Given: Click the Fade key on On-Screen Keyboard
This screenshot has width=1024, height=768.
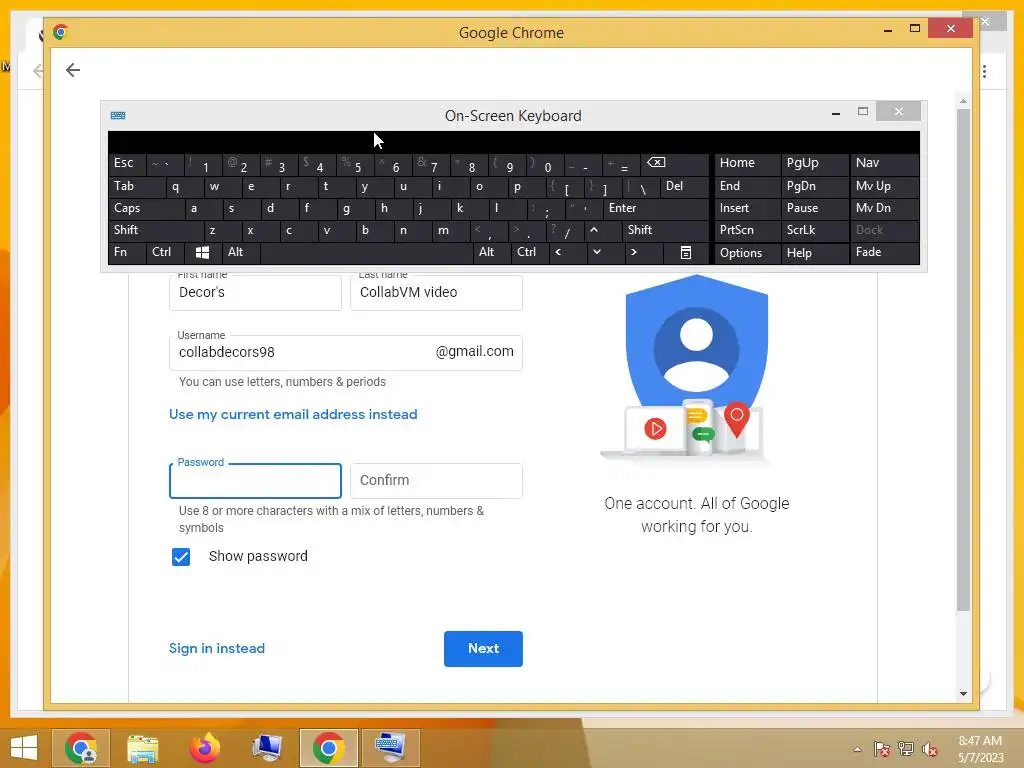Looking at the screenshot, I should tap(884, 252).
